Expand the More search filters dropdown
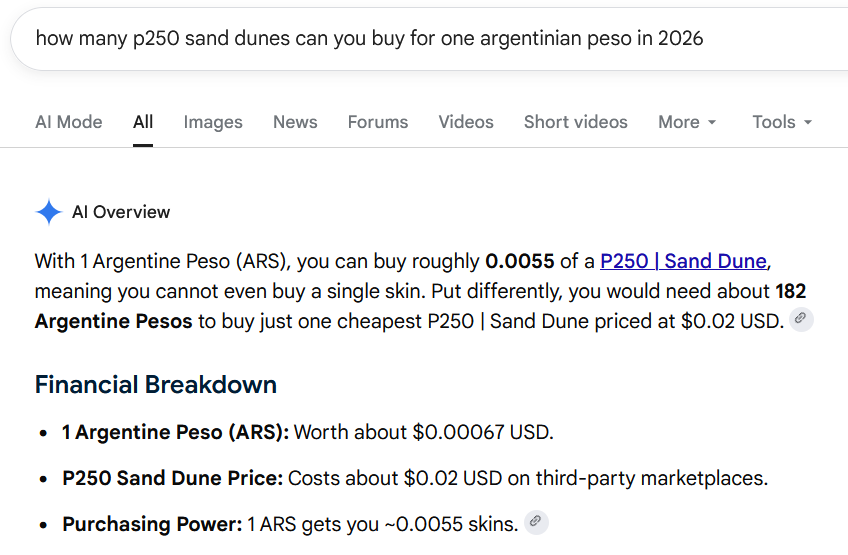 (687, 122)
